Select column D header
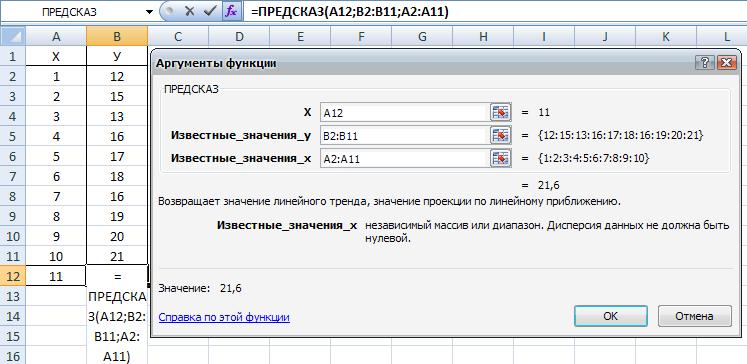The width and height of the screenshot is (747, 364). [239, 36]
